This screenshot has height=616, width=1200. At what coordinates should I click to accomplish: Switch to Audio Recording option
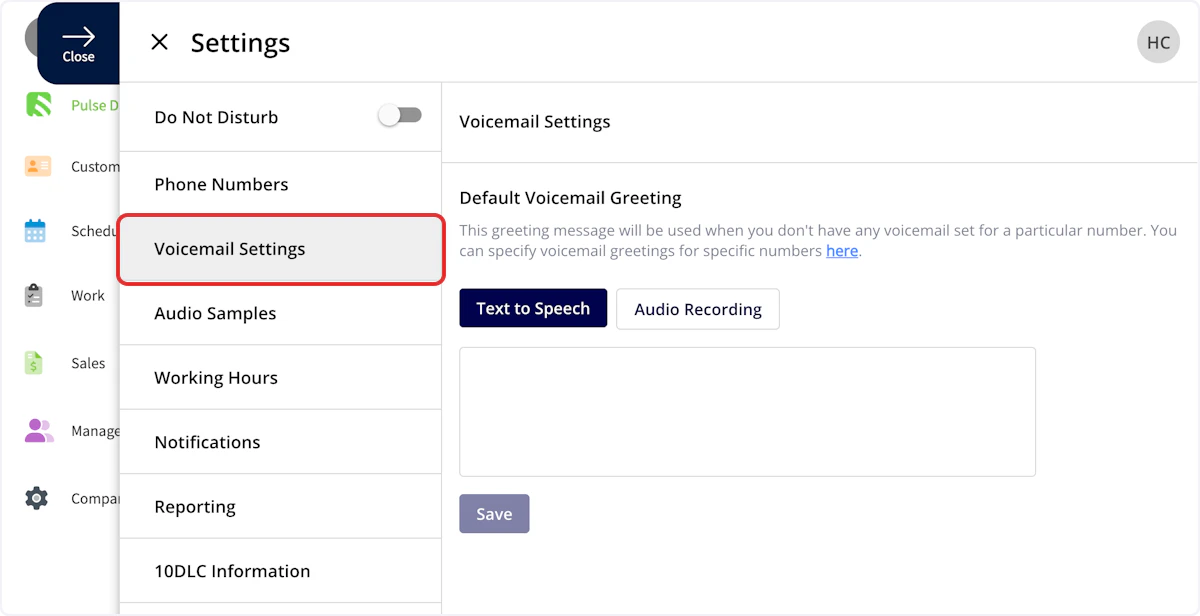tap(698, 309)
